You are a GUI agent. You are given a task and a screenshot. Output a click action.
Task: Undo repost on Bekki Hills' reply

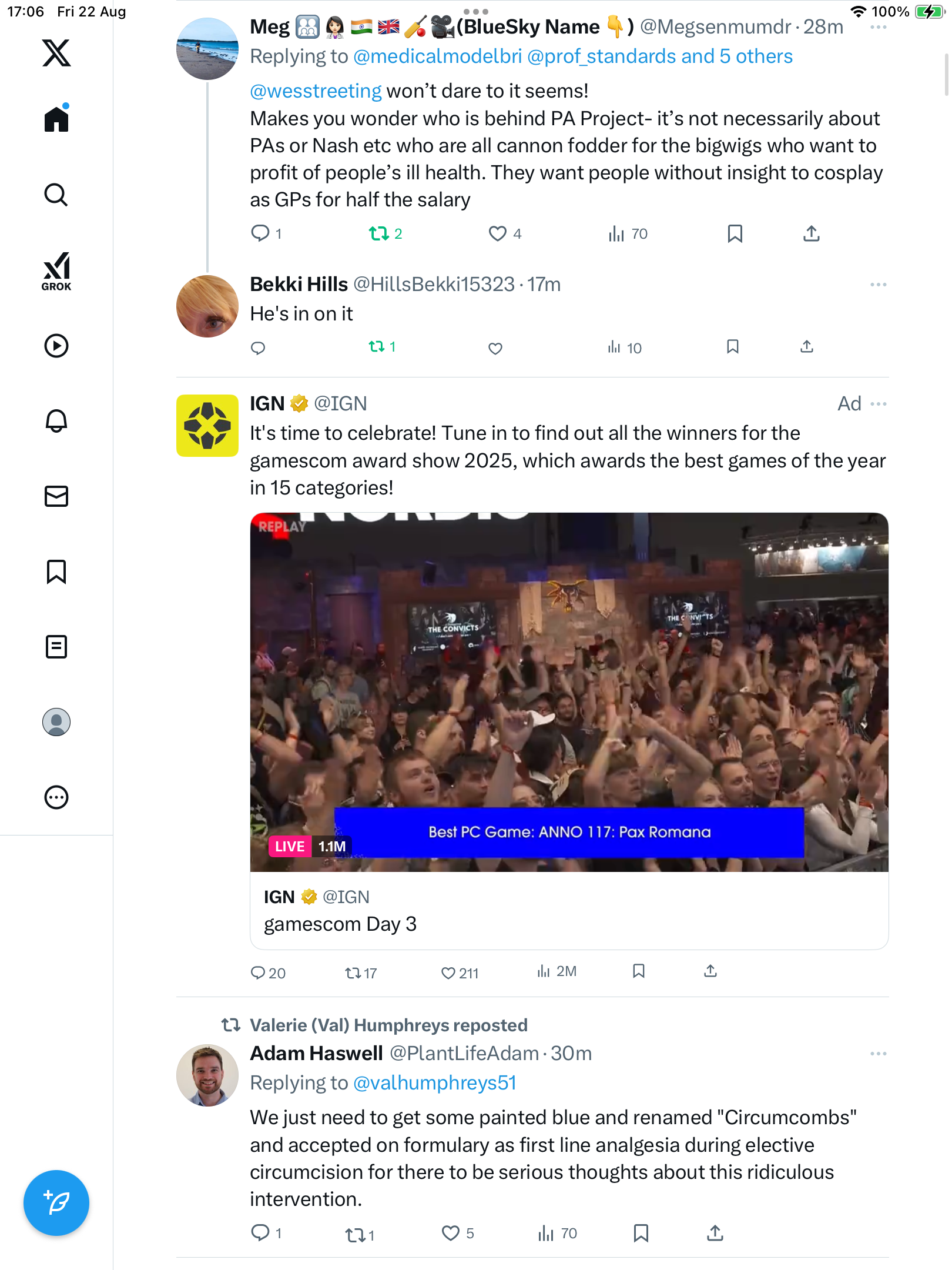377,347
